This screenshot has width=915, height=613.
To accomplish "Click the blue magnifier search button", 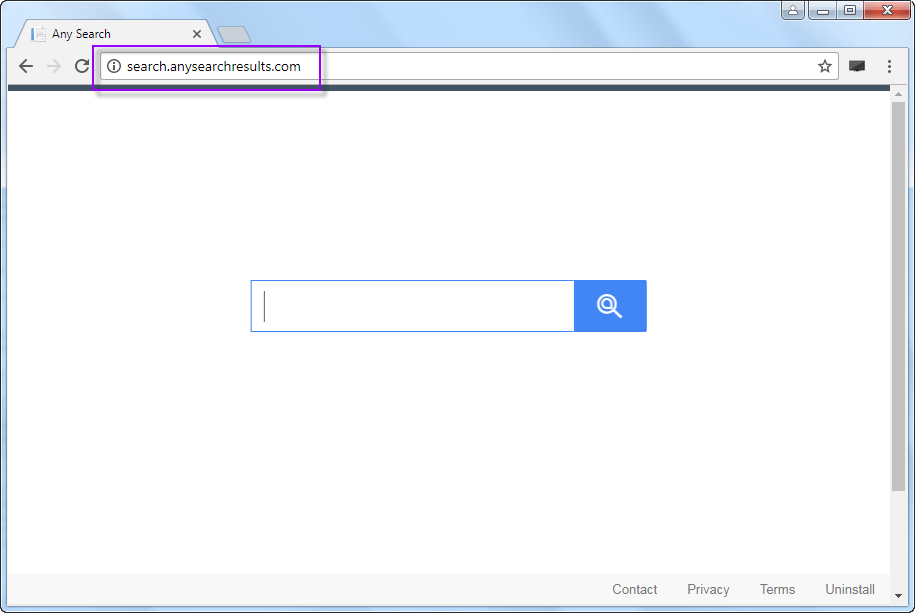I will coord(610,306).
